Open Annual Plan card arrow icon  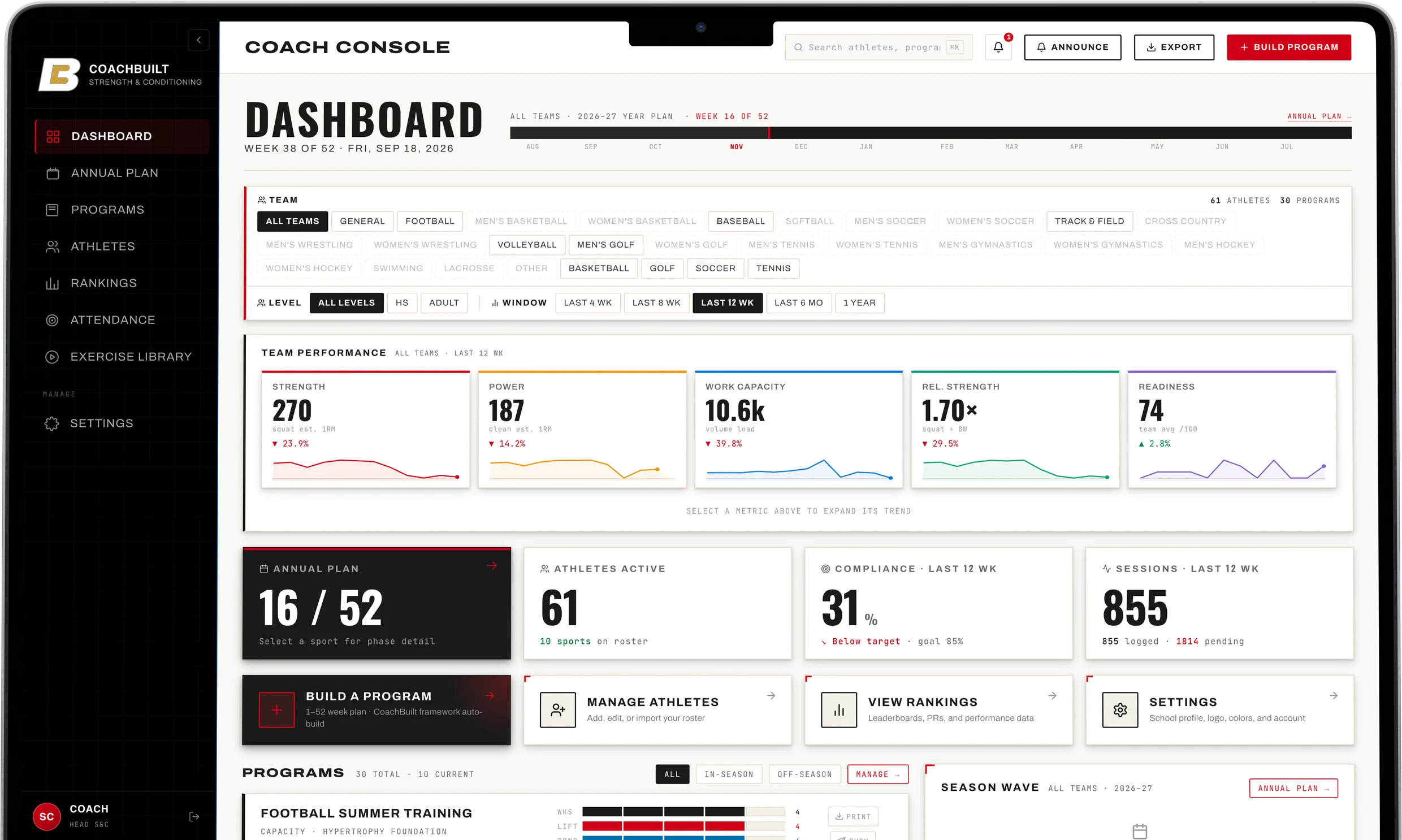491,565
